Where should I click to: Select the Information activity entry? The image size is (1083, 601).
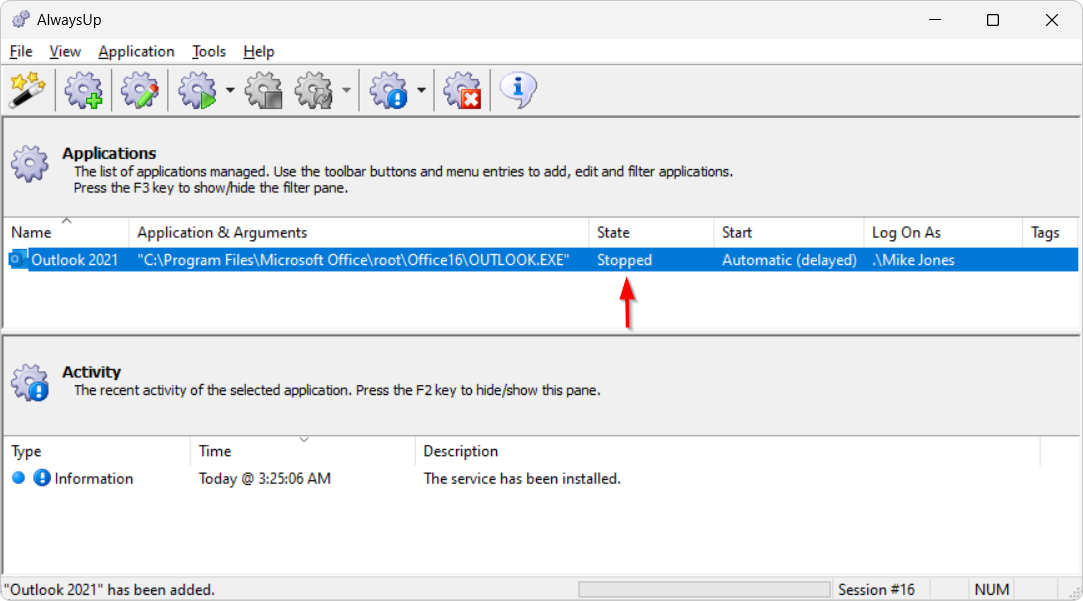click(521, 478)
